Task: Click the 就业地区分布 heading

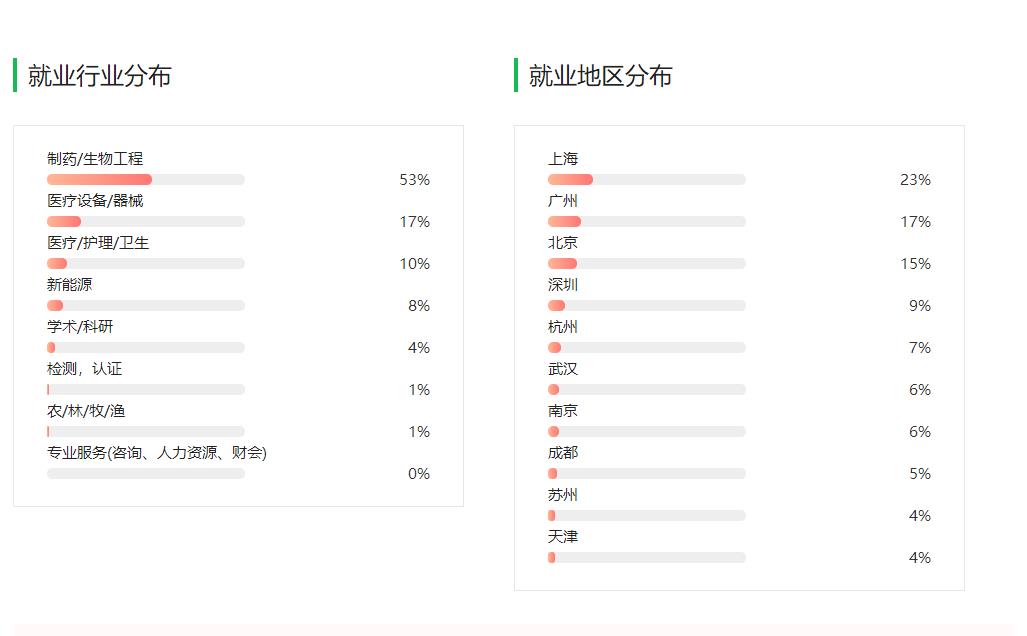Action: pos(600,76)
